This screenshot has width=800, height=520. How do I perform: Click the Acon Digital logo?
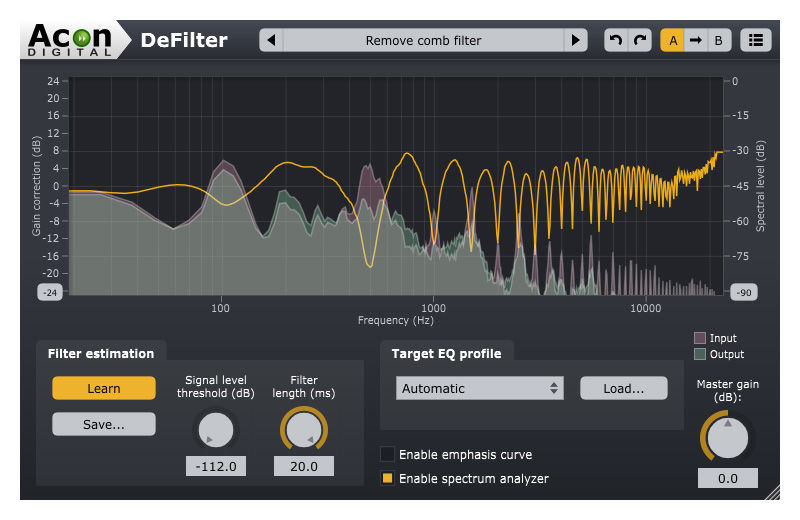68,40
